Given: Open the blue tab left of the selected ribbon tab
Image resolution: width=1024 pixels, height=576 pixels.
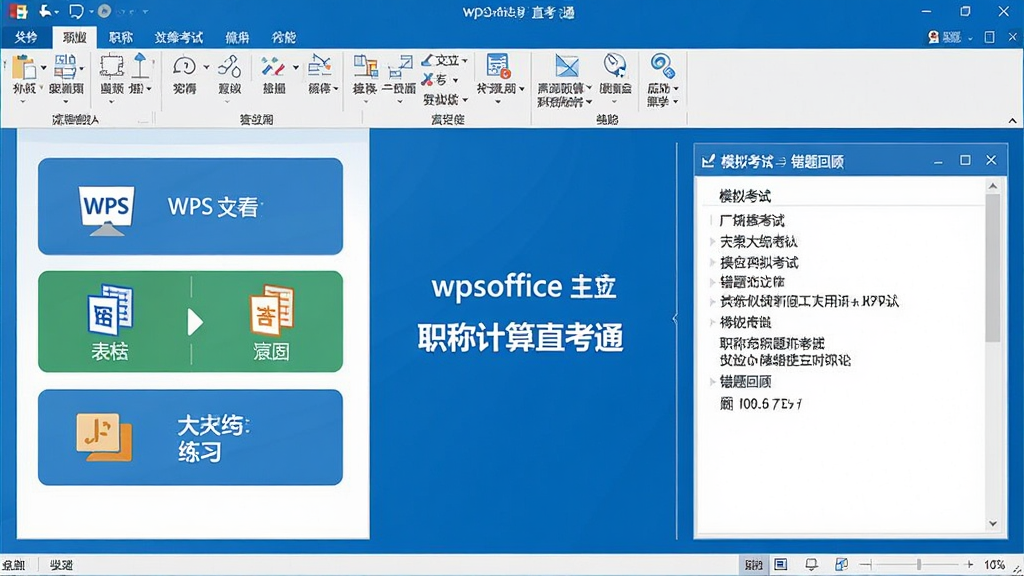Looking at the screenshot, I should [x=26, y=37].
